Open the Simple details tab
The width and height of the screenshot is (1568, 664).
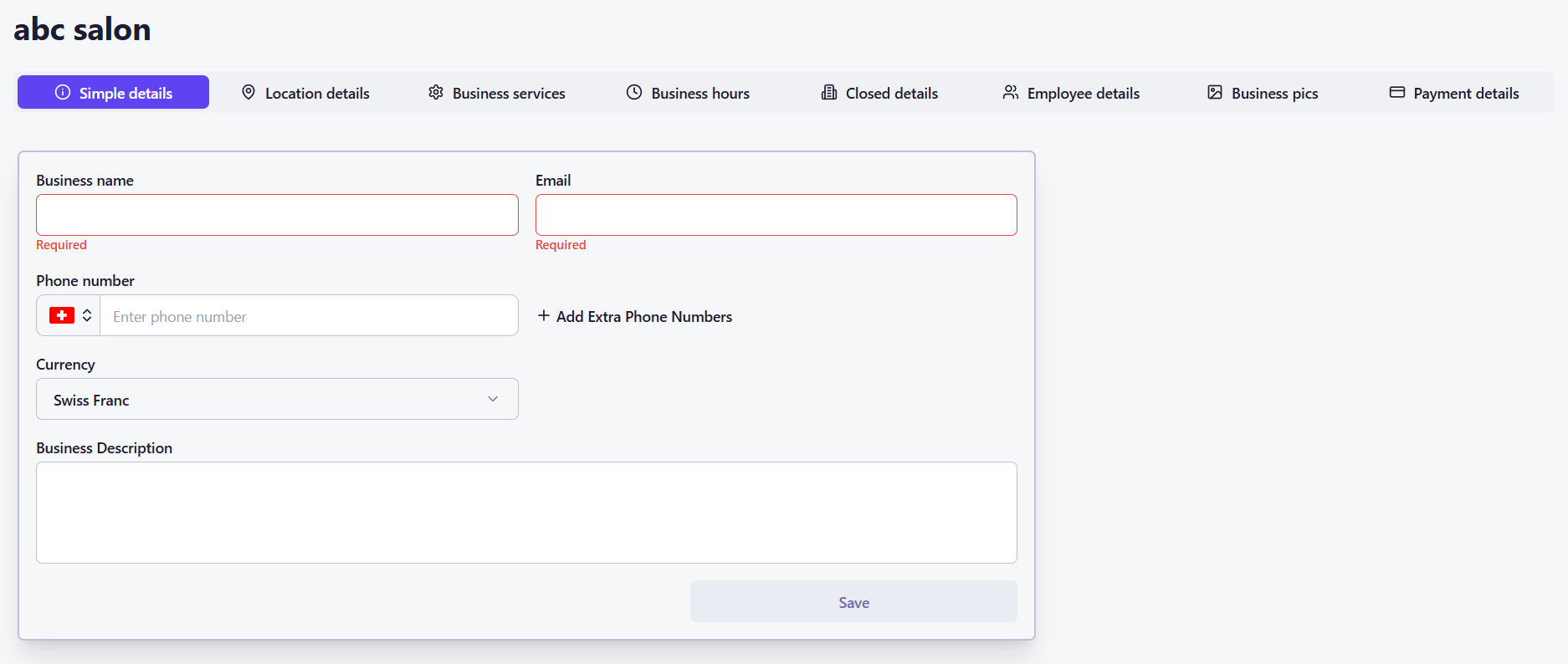click(113, 92)
